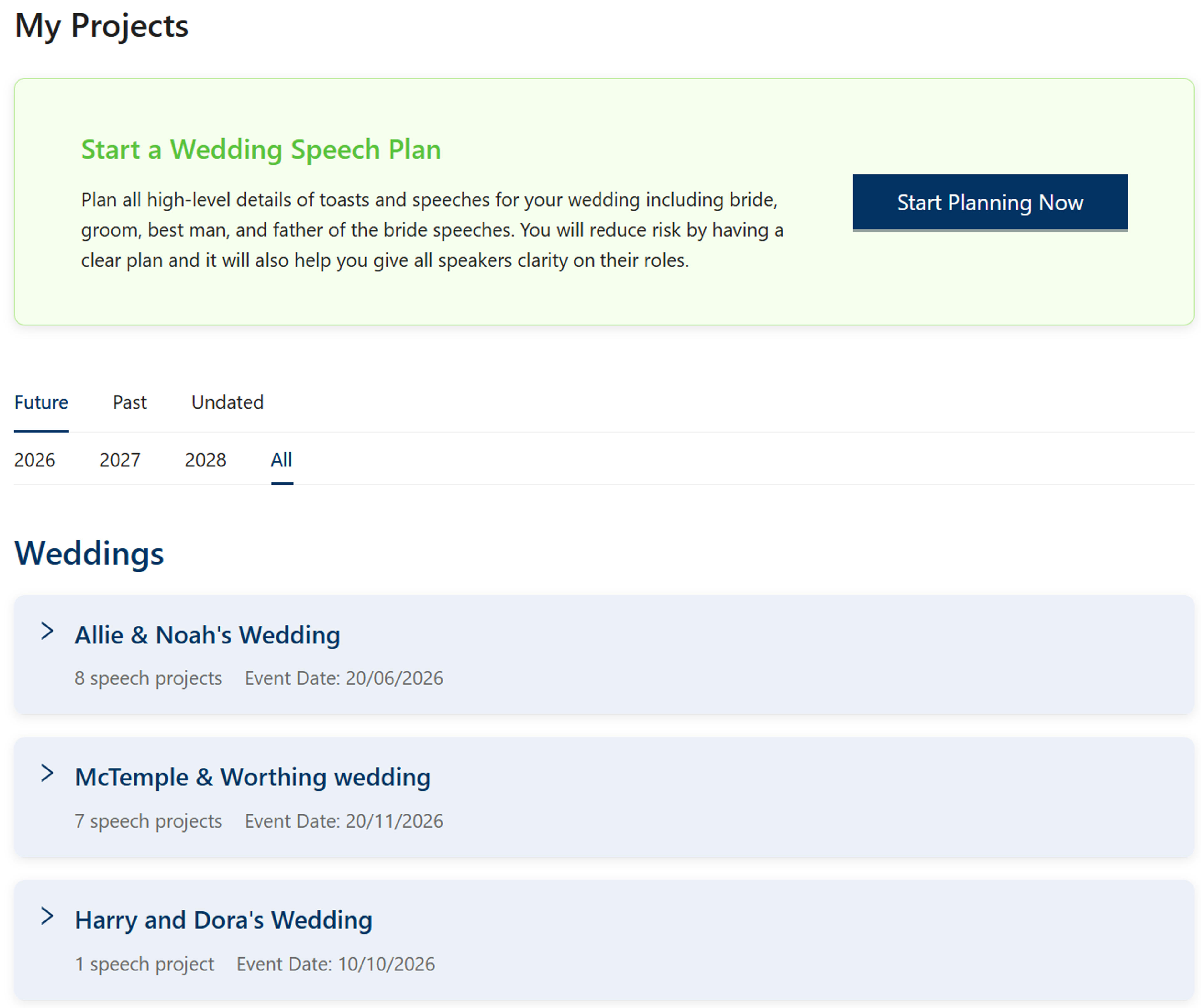Open McTemple & Worthing wedding title

click(253, 777)
